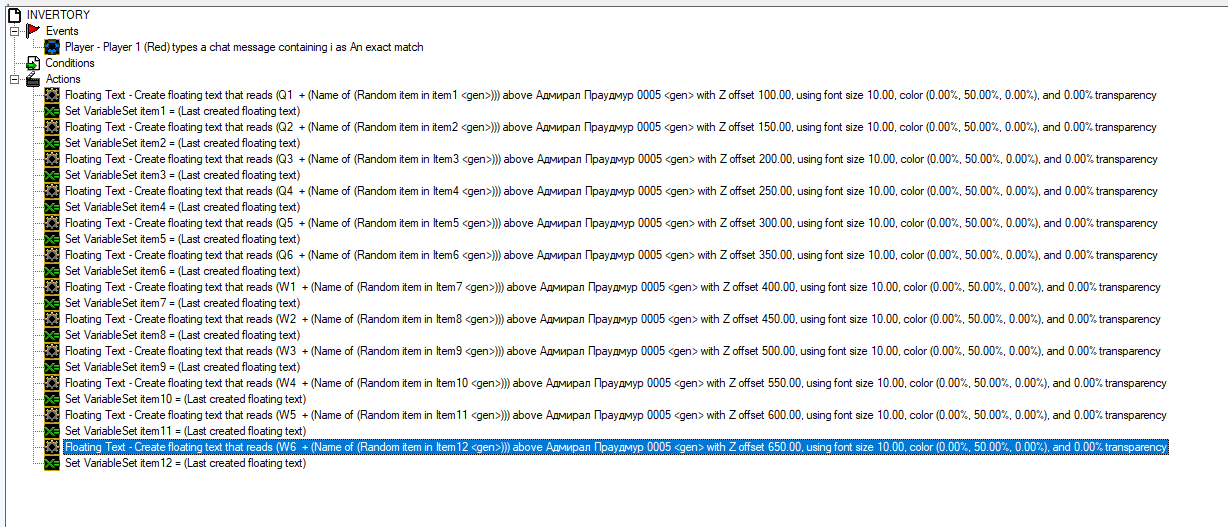
Task: Select the W1 floating text action
Action: point(613,287)
